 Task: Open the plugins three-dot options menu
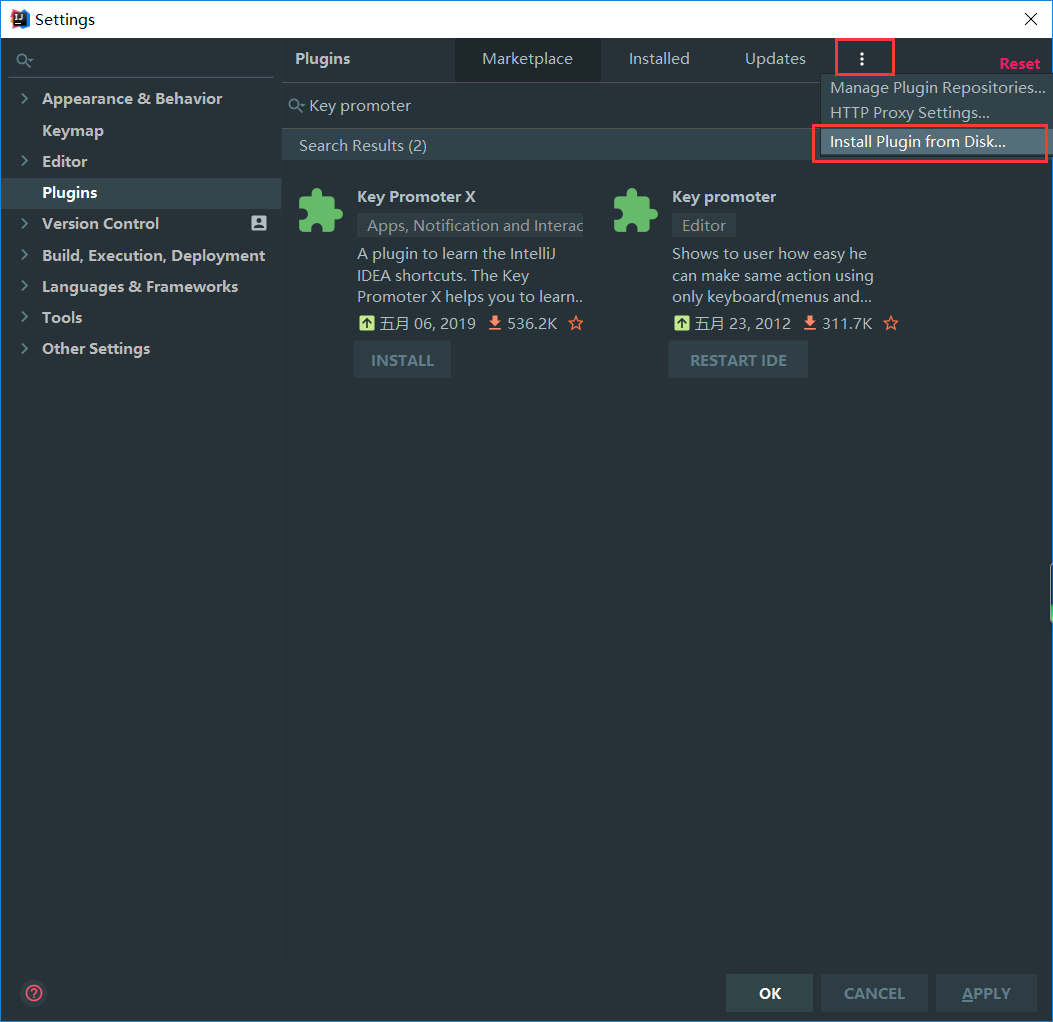pyautogui.click(x=862, y=59)
